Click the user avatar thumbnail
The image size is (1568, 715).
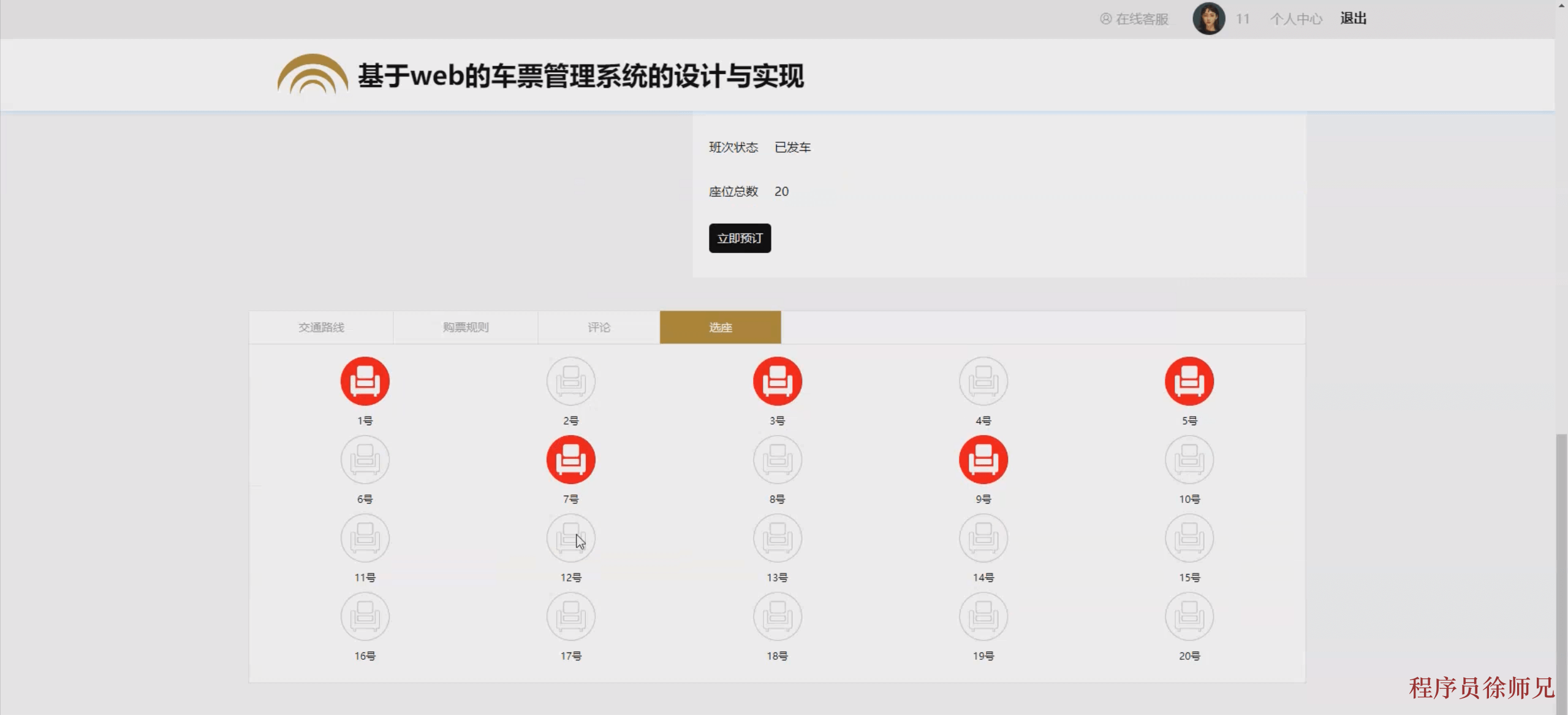(1209, 18)
